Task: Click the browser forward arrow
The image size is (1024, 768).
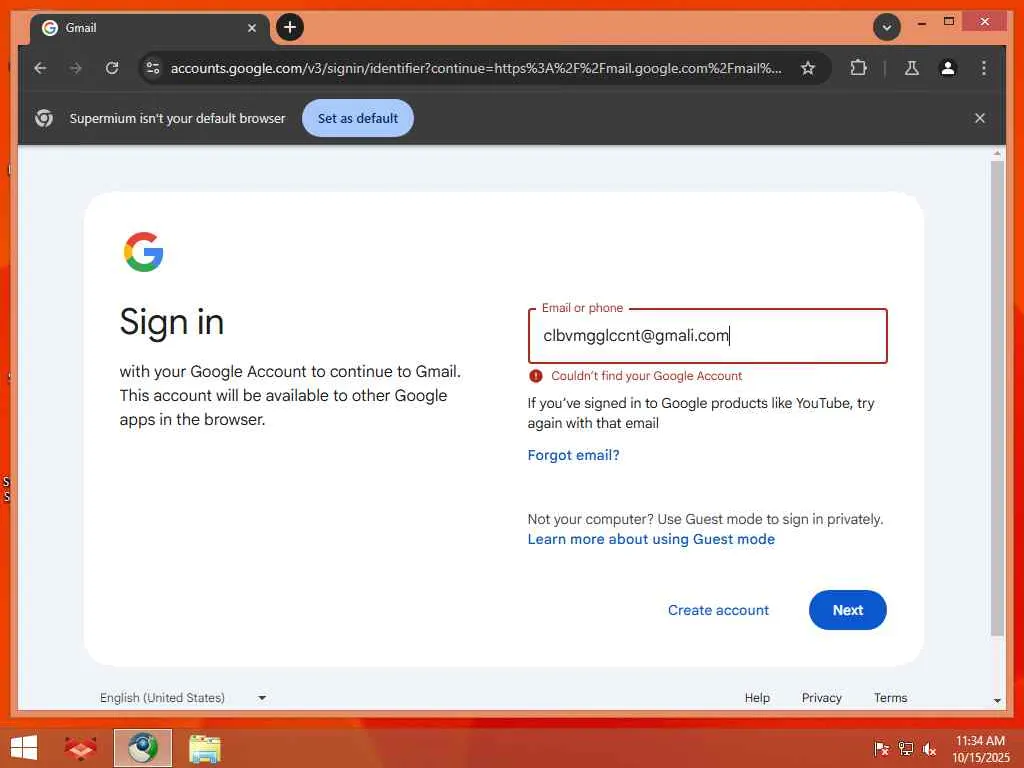Action: click(x=76, y=68)
